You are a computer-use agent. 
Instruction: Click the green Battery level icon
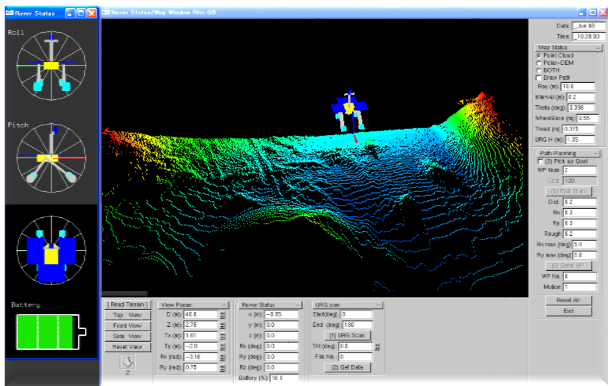pyautogui.click(x=51, y=332)
